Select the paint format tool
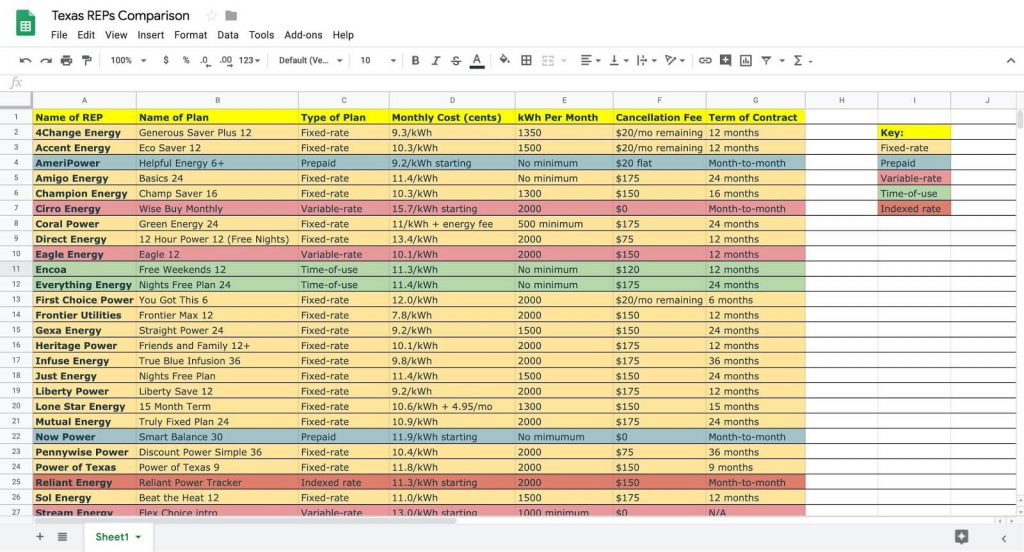 click(86, 61)
